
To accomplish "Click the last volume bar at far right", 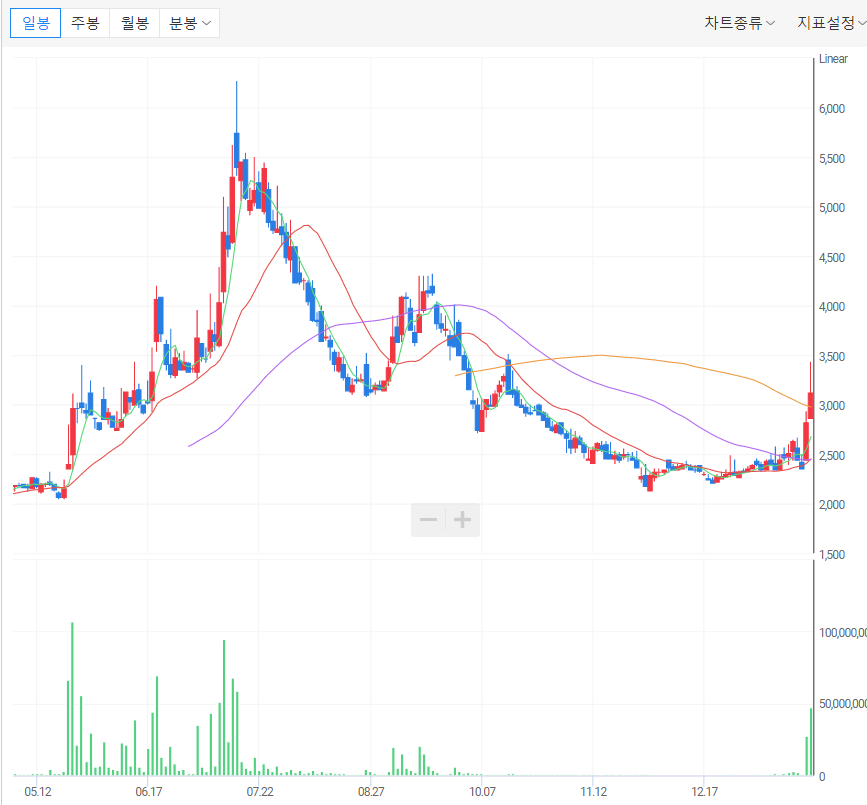I will [x=811, y=742].
